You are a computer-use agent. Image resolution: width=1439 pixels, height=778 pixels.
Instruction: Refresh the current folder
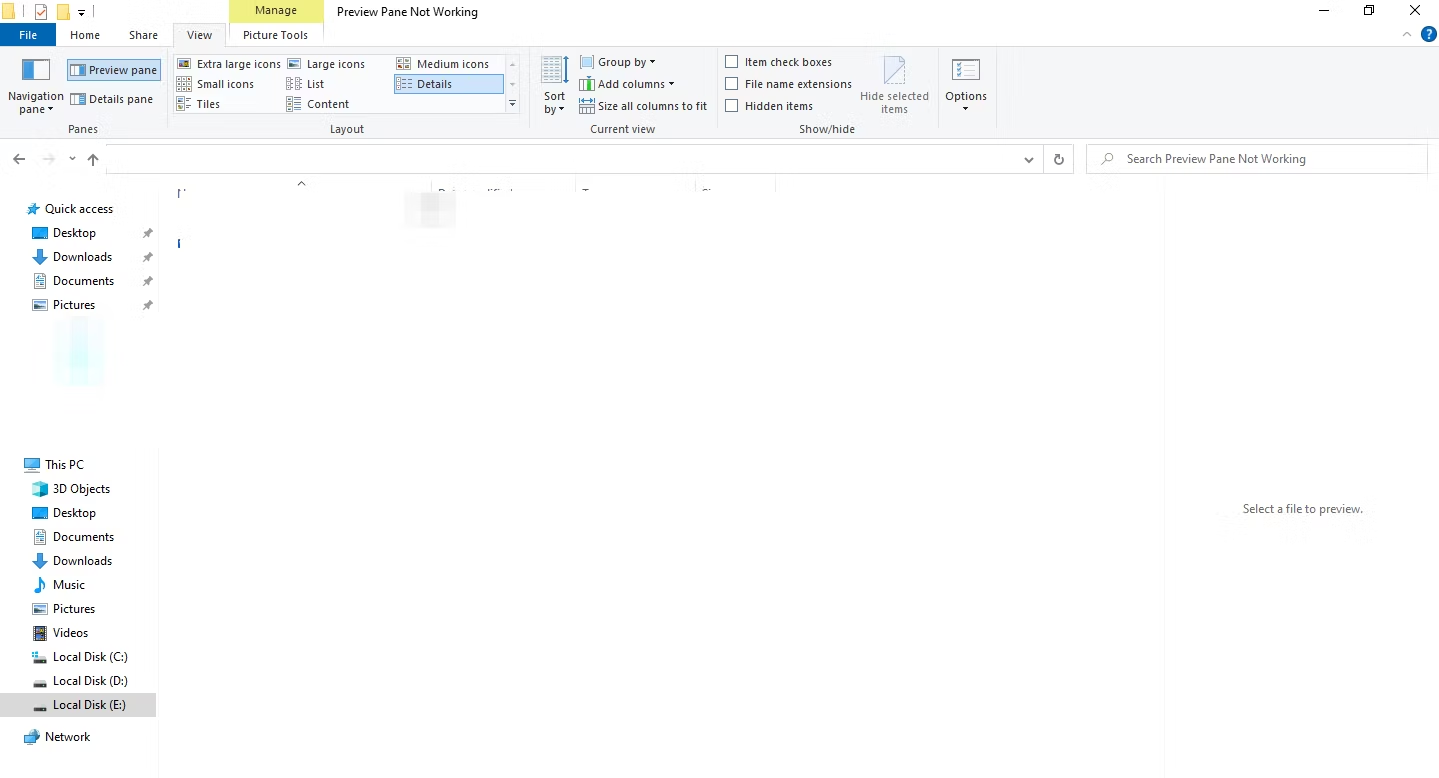1058,158
